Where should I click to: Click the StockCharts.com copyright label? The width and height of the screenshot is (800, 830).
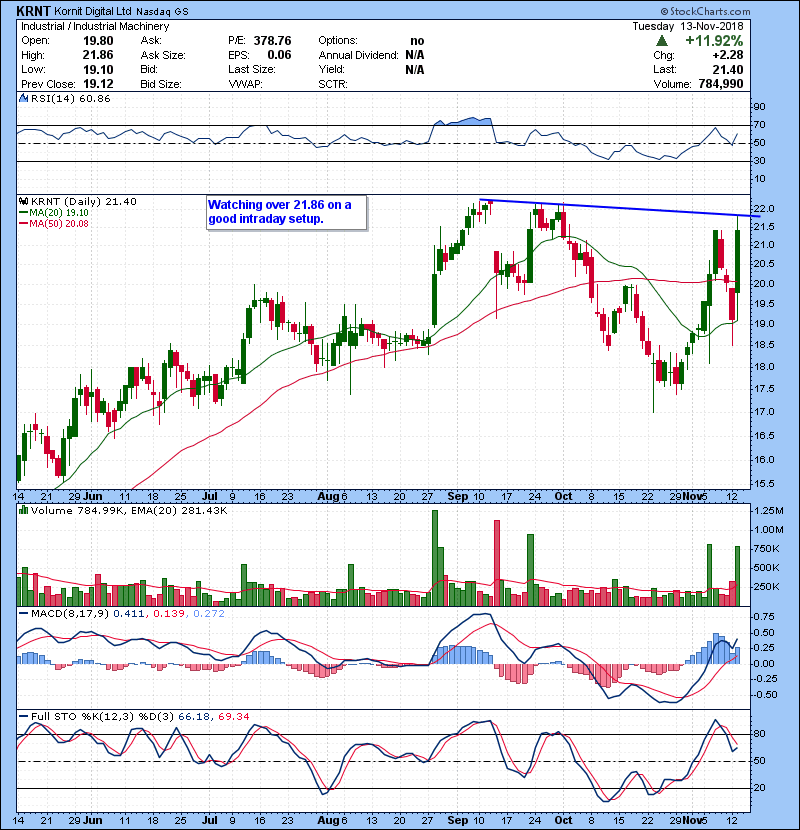(x=705, y=11)
